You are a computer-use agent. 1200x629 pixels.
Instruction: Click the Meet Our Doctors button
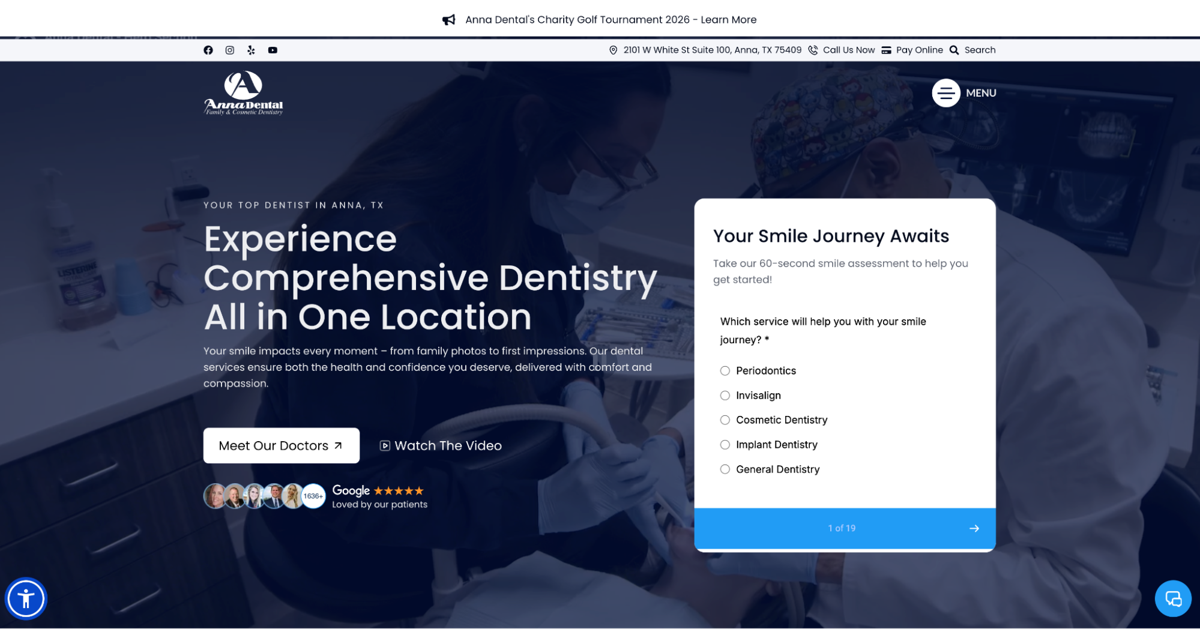281,446
